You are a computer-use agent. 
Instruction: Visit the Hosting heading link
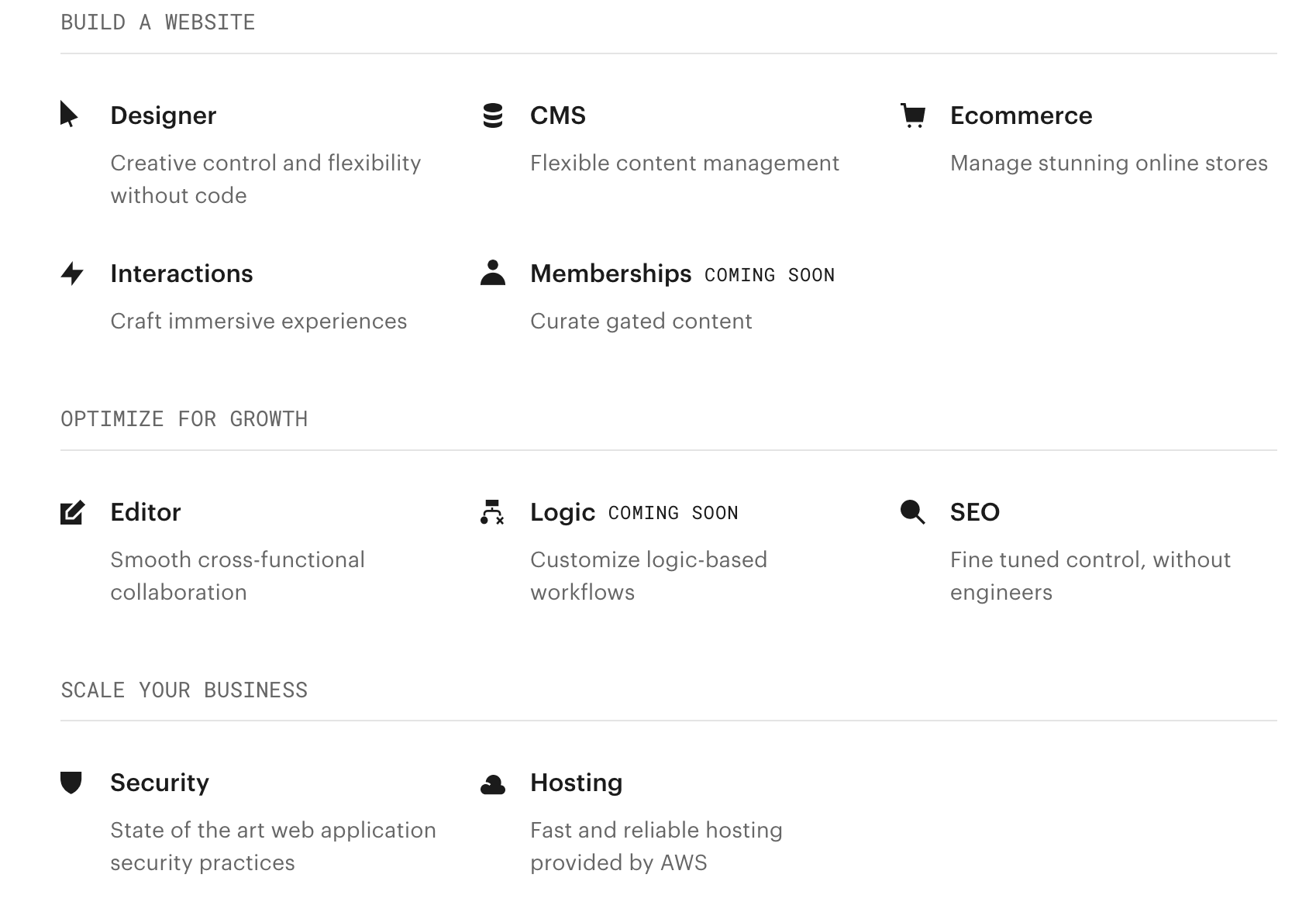(576, 783)
